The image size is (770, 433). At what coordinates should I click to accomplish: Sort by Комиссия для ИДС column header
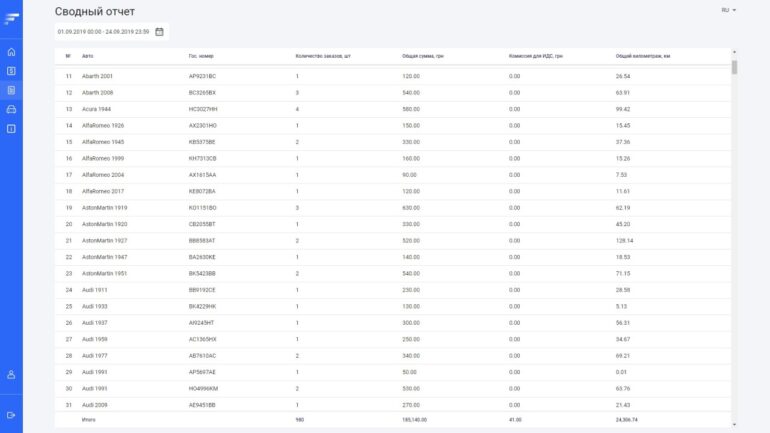(536, 56)
